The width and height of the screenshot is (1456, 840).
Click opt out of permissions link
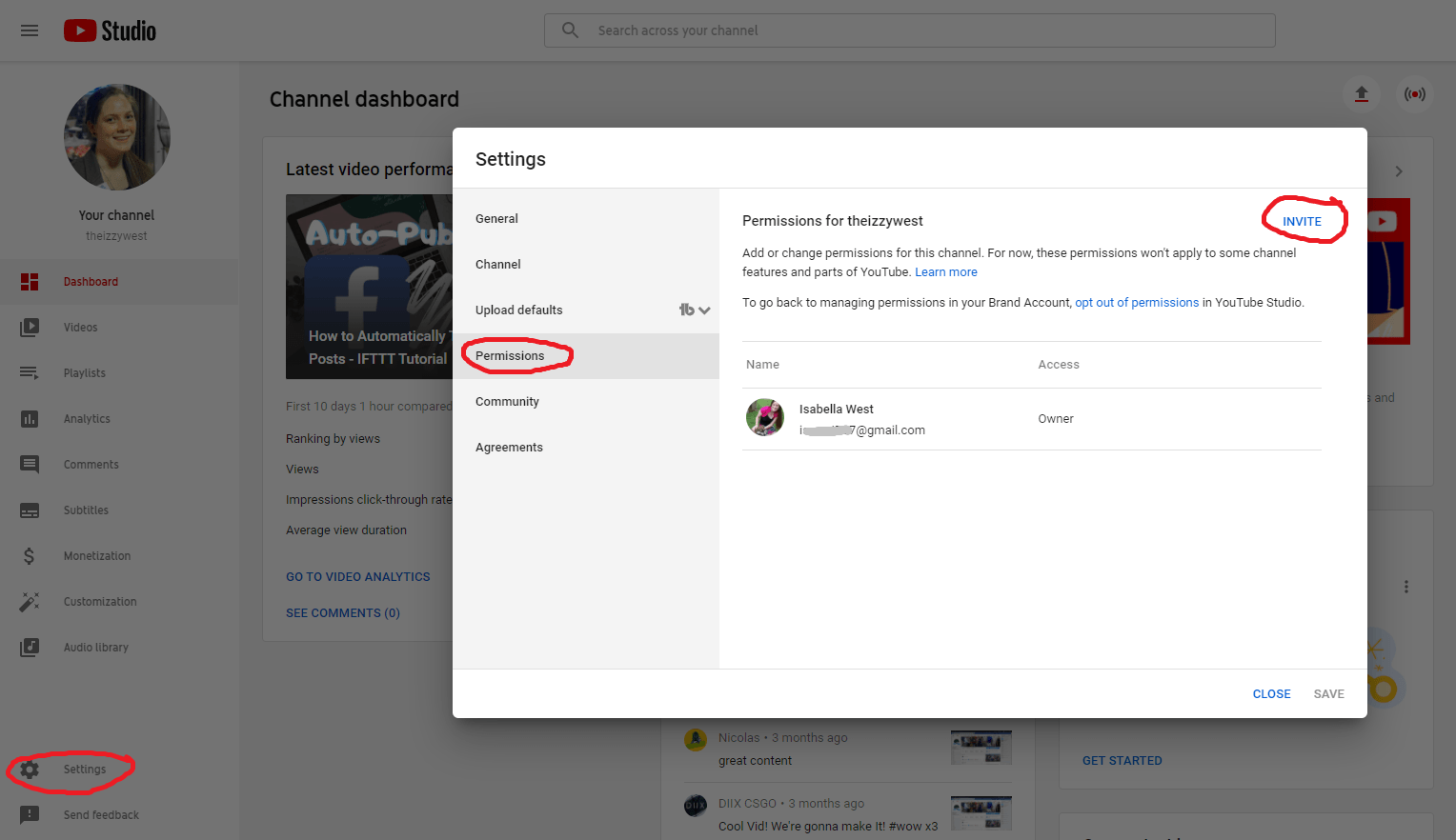[1137, 302]
